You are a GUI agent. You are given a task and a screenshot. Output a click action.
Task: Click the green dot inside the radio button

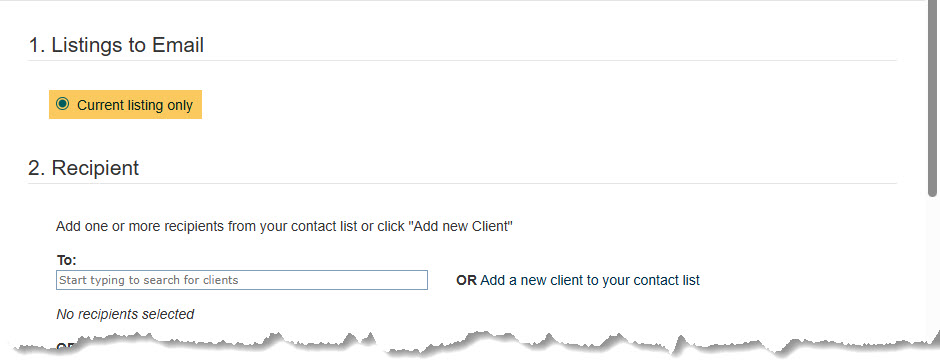[x=62, y=104]
